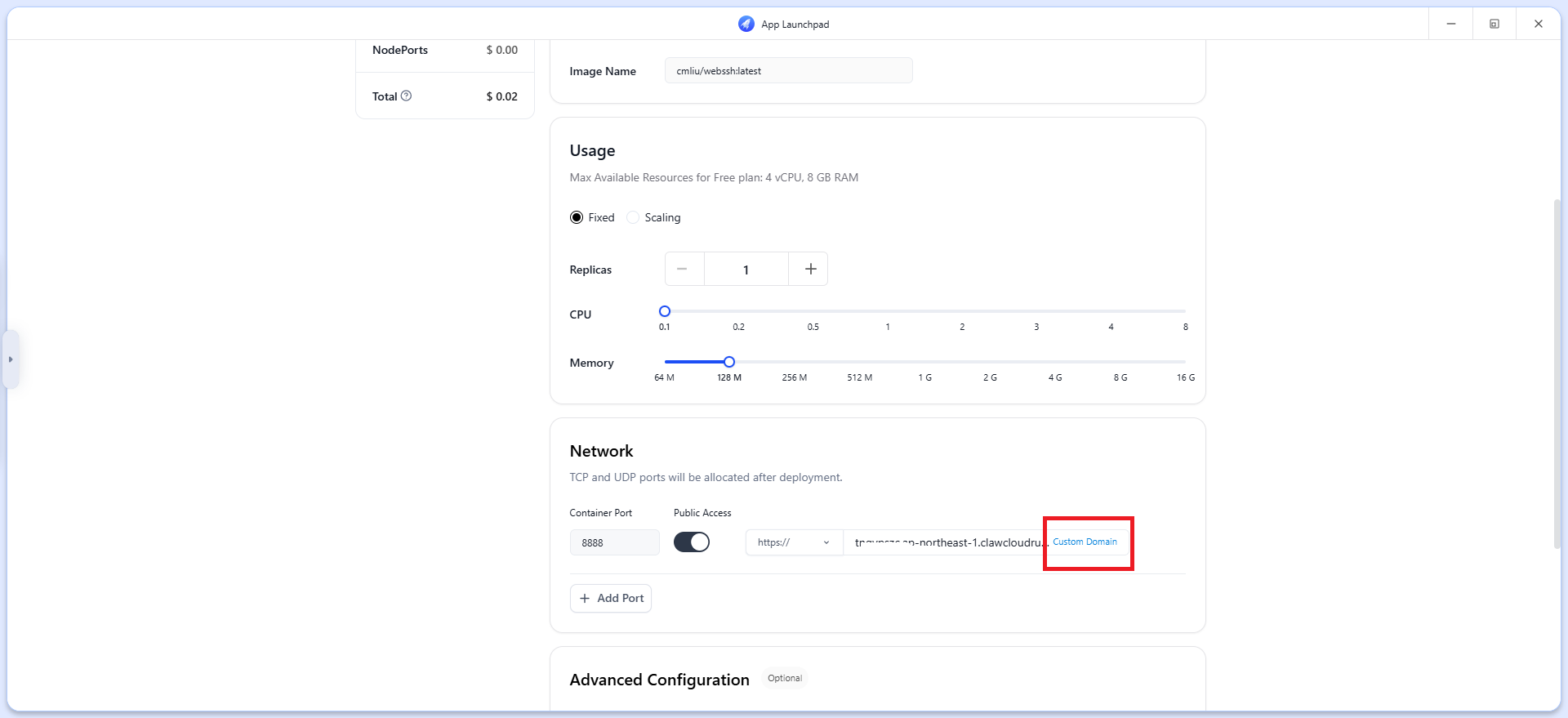Select the Scaling usage option
The height and width of the screenshot is (718, 1568).
pos(633,217)
